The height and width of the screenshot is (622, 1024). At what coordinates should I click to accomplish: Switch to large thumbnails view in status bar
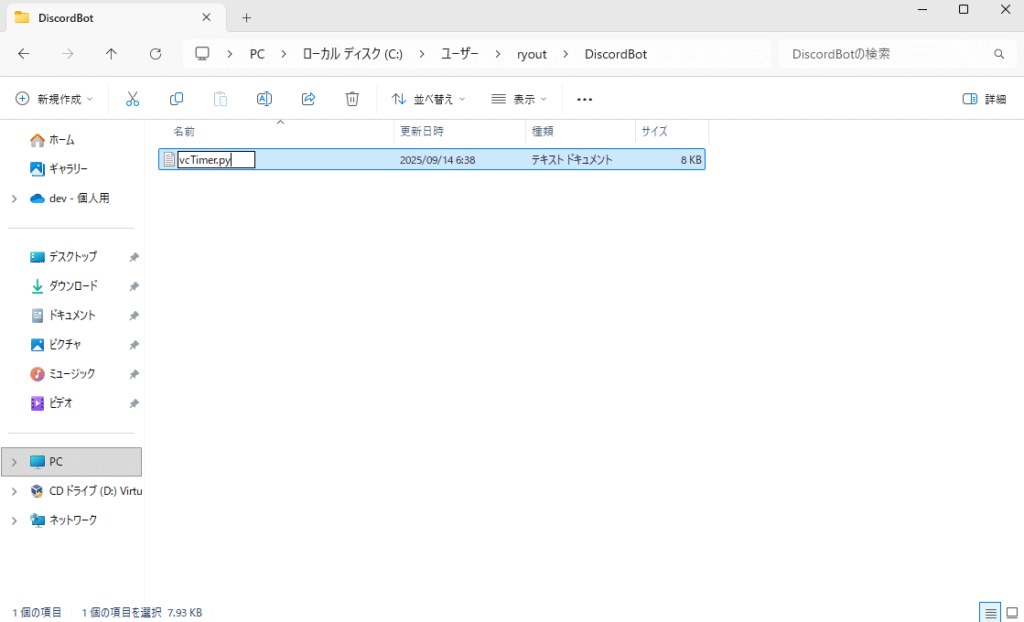1011,612
